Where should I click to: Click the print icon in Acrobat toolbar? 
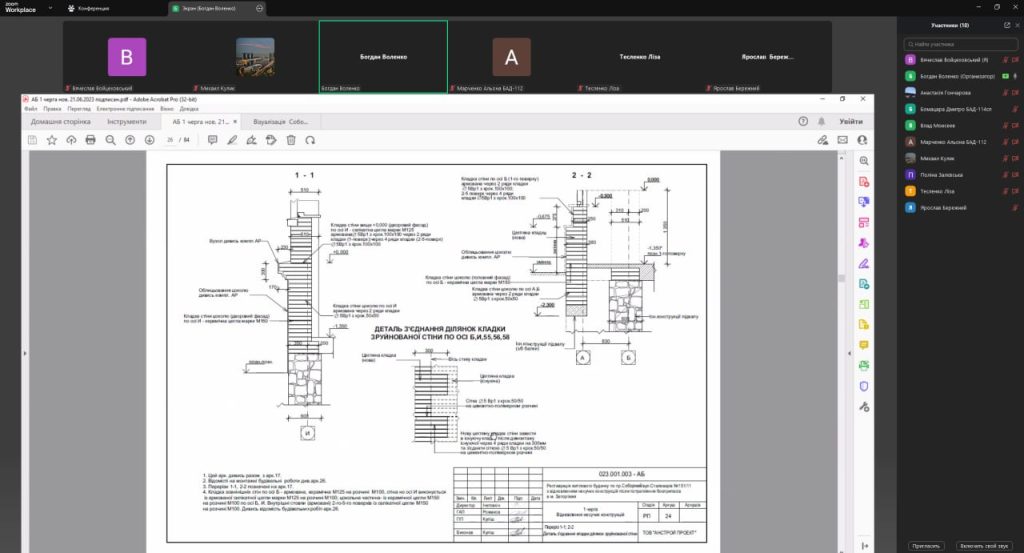click(x=91, y=140)
